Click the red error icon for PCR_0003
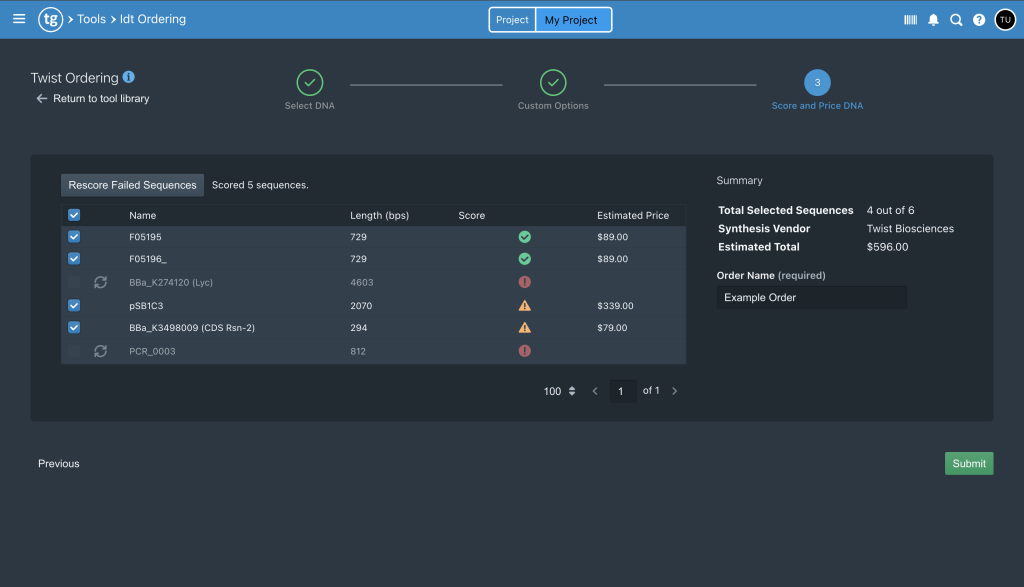Screen dimensions: 1024x587 click(524, 351)
